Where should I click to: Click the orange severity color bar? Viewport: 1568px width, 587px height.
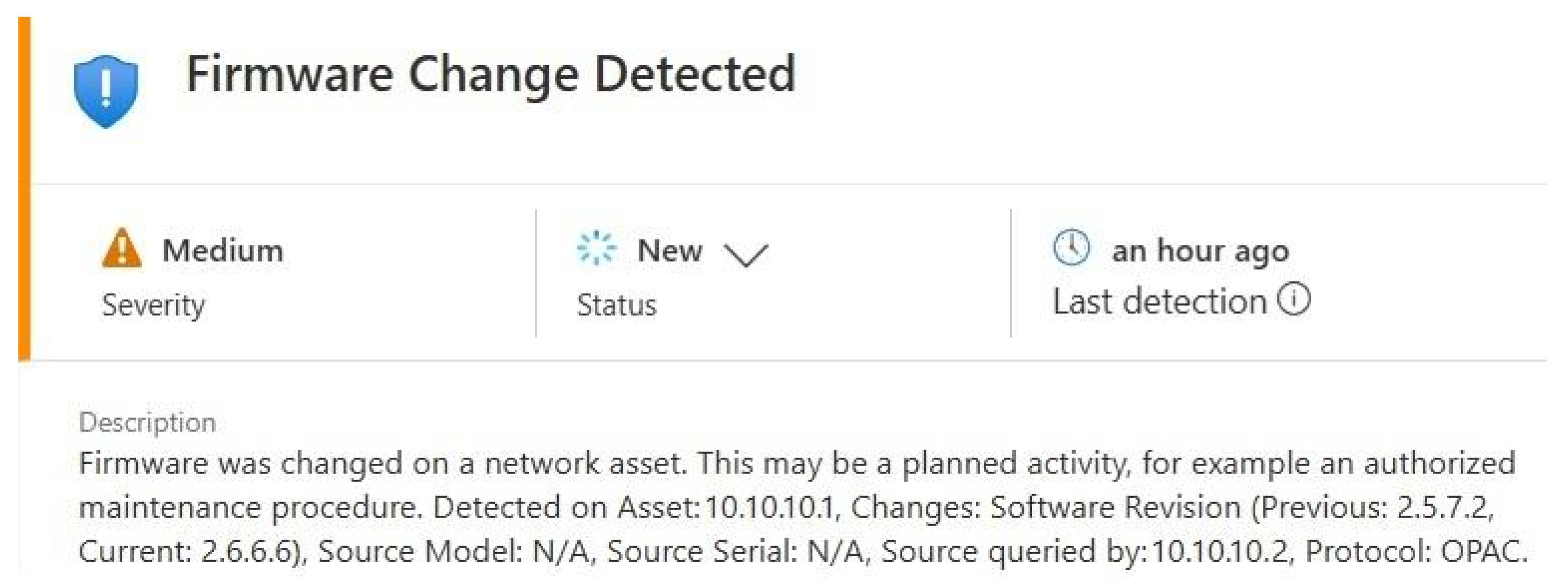[24, 188]
